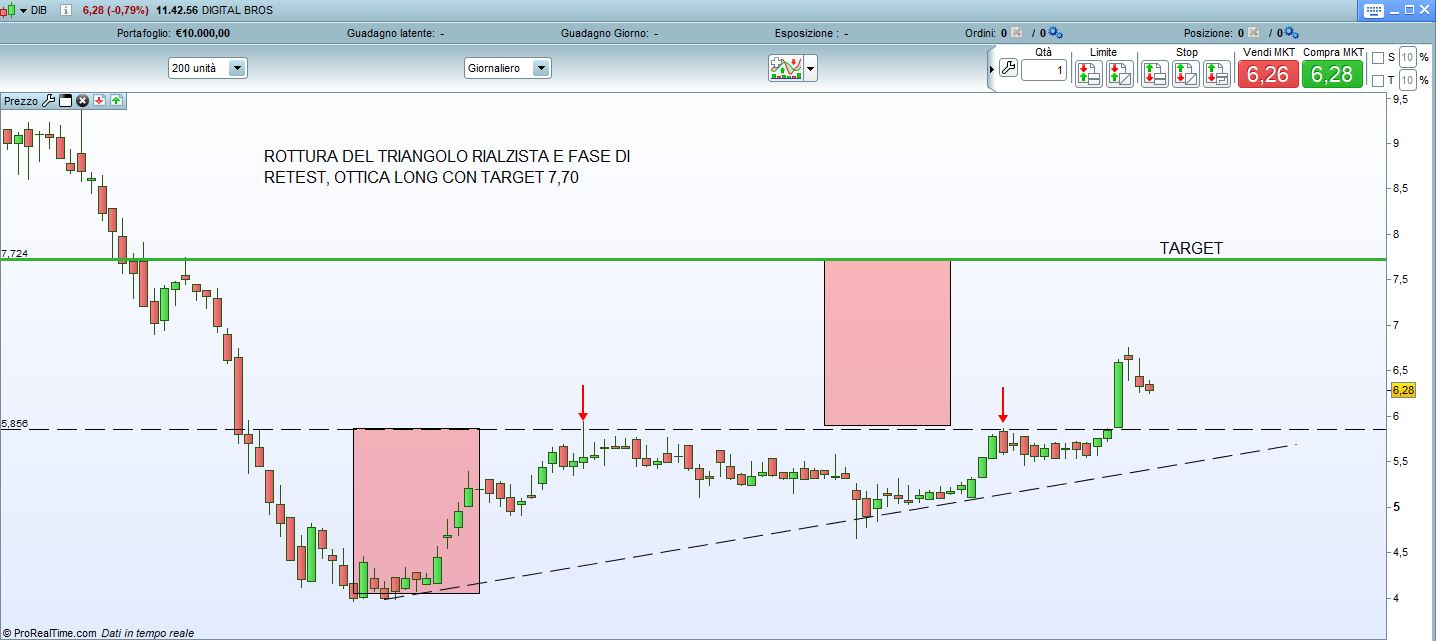Viewport: 1436px width, 641px height.
Task: Select the dashed 5,856 horizontal line label
Action: [x=14, y=424]
